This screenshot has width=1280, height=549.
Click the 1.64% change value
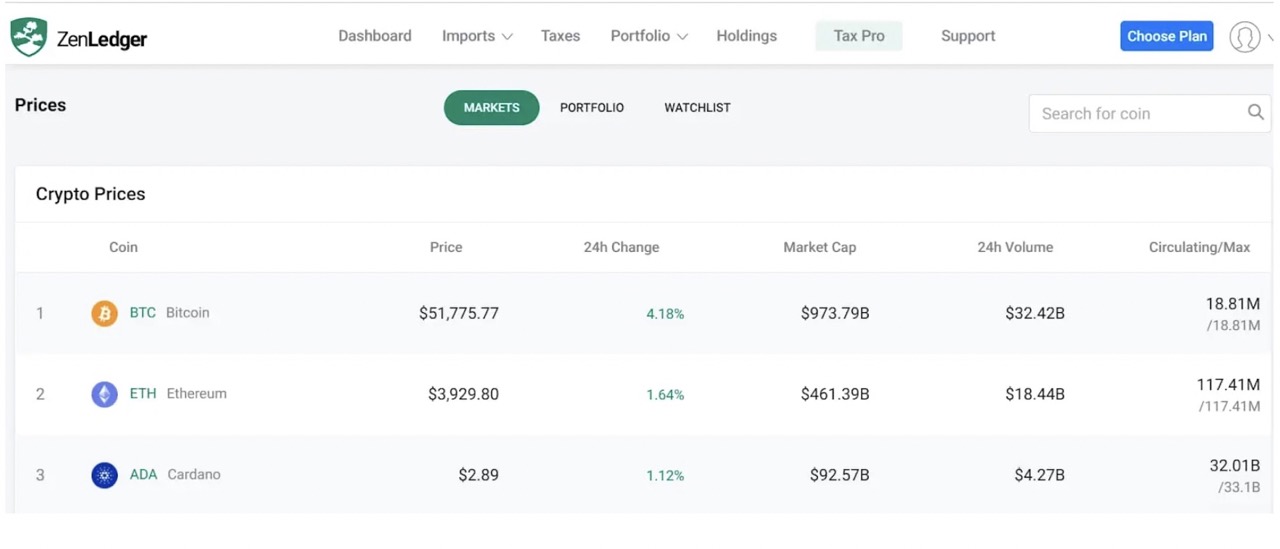click(665, 395)
